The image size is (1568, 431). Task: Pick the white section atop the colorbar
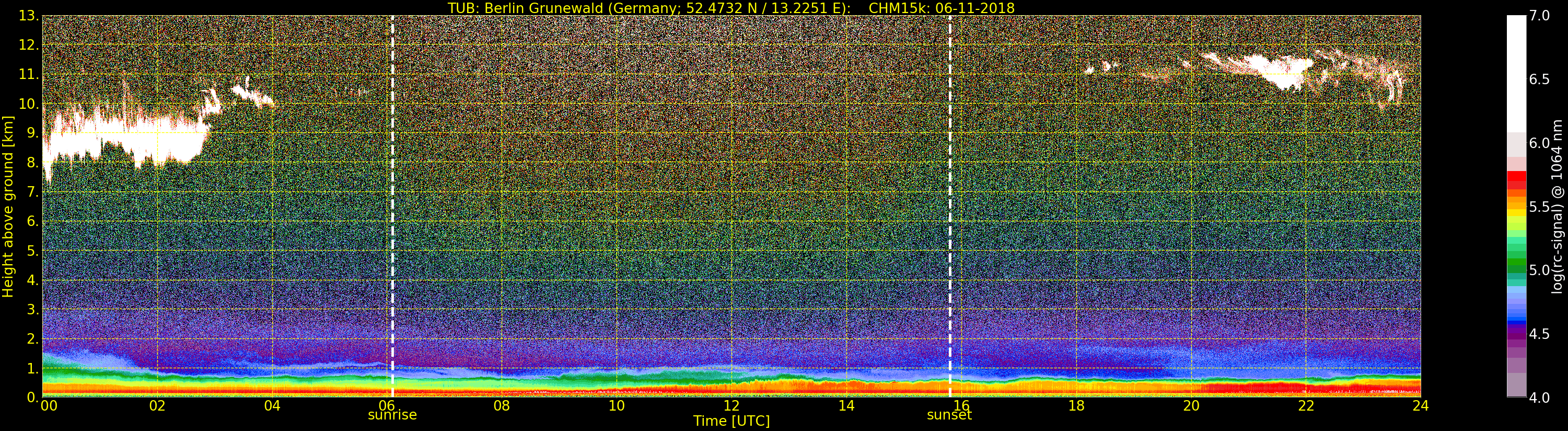coord(1516,73)
